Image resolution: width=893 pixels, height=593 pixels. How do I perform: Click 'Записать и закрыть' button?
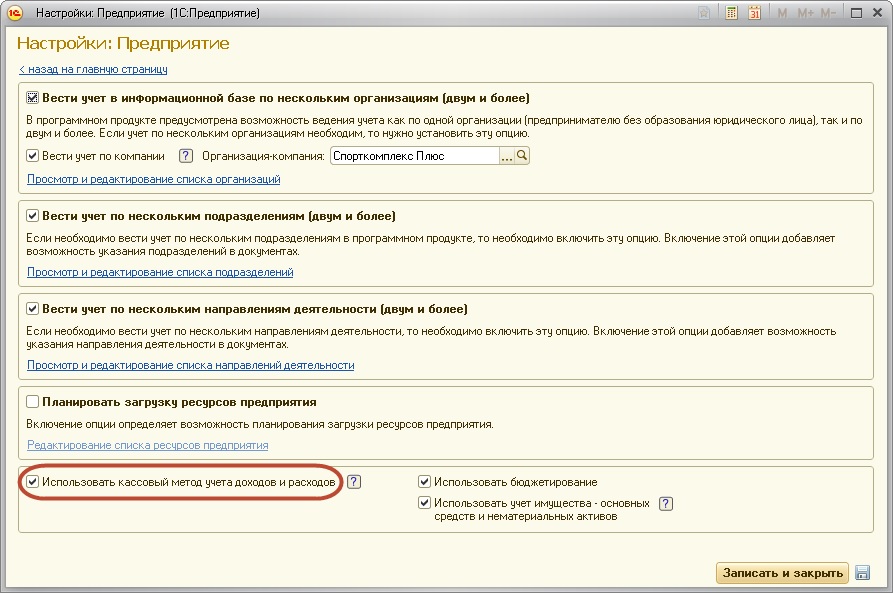click(783, 572)
